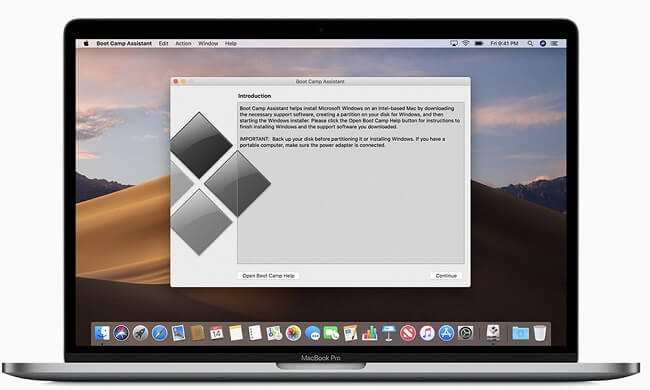Launch Siri from the Dock
This screenshot has width=650, height=390.
tap(121, 333)
